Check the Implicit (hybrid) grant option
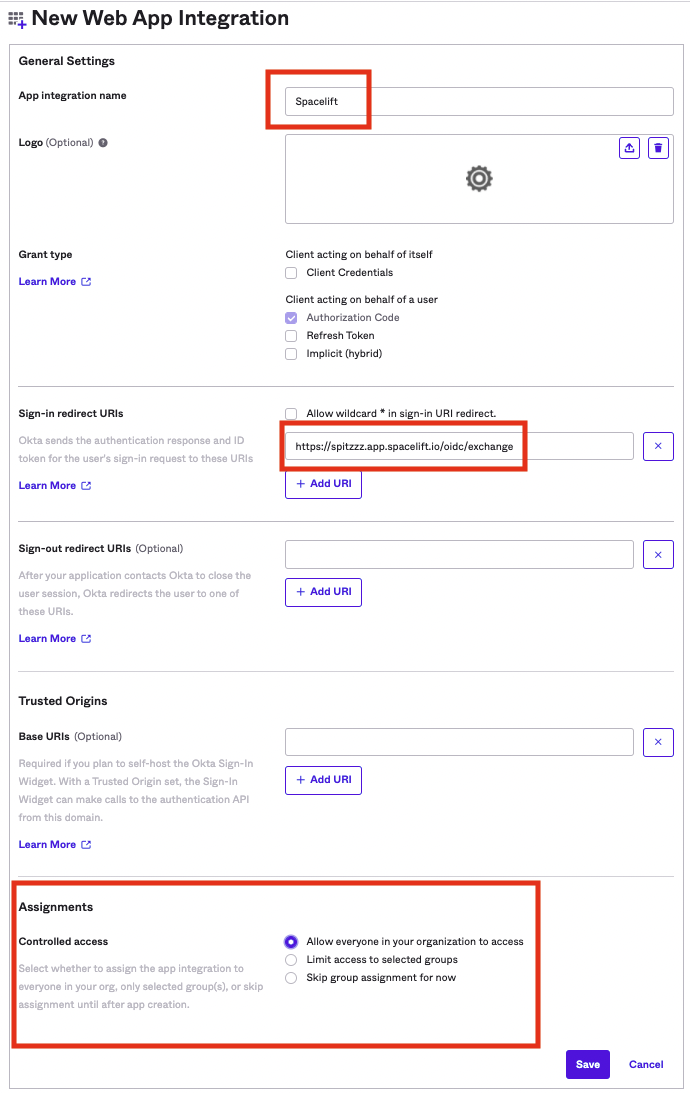Screen dimensions: 690x1093 290,353
